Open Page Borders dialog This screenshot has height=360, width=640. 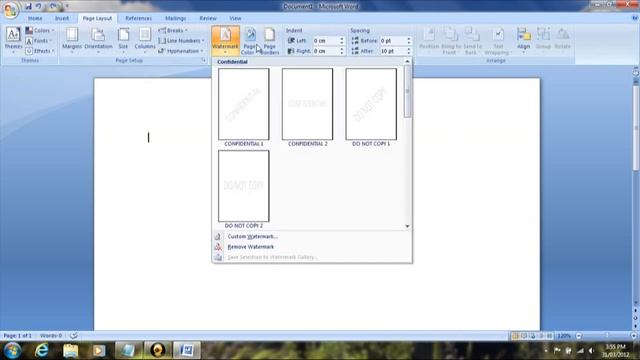269,41
